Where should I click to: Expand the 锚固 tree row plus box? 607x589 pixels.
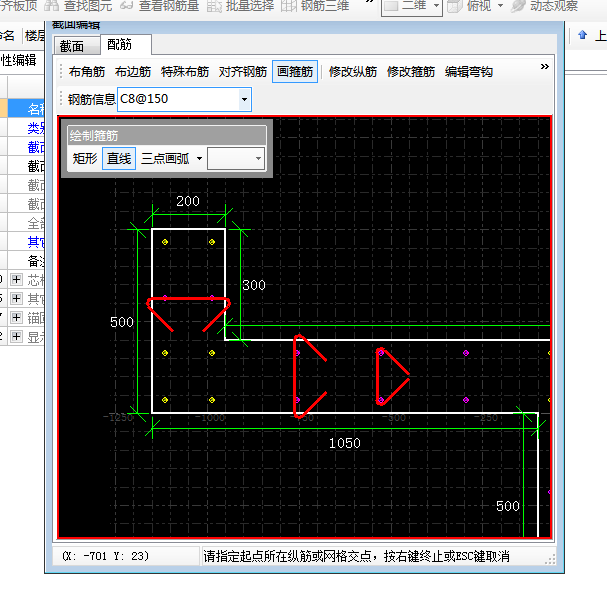pyautogui.click(x=16, y=317)
